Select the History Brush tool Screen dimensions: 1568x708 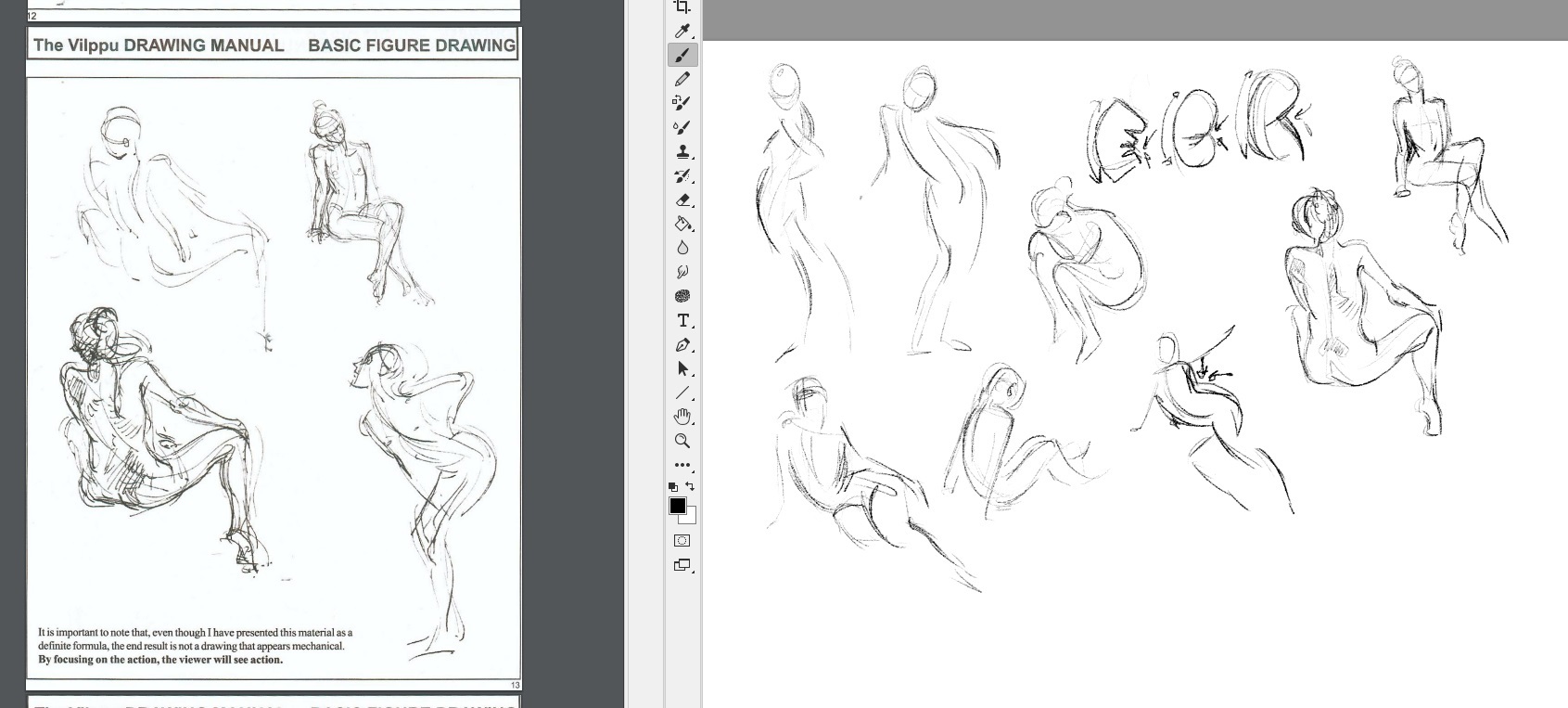682,175
